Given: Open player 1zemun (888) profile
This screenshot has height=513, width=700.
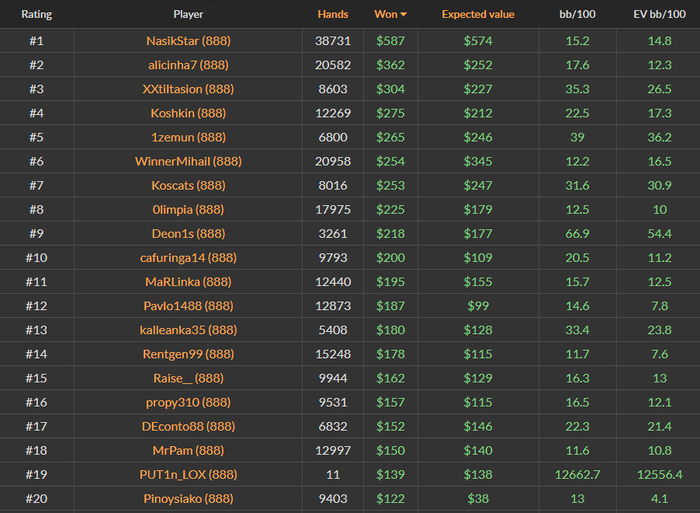Looking at the screenshot, I should click(x=188, y=138).
